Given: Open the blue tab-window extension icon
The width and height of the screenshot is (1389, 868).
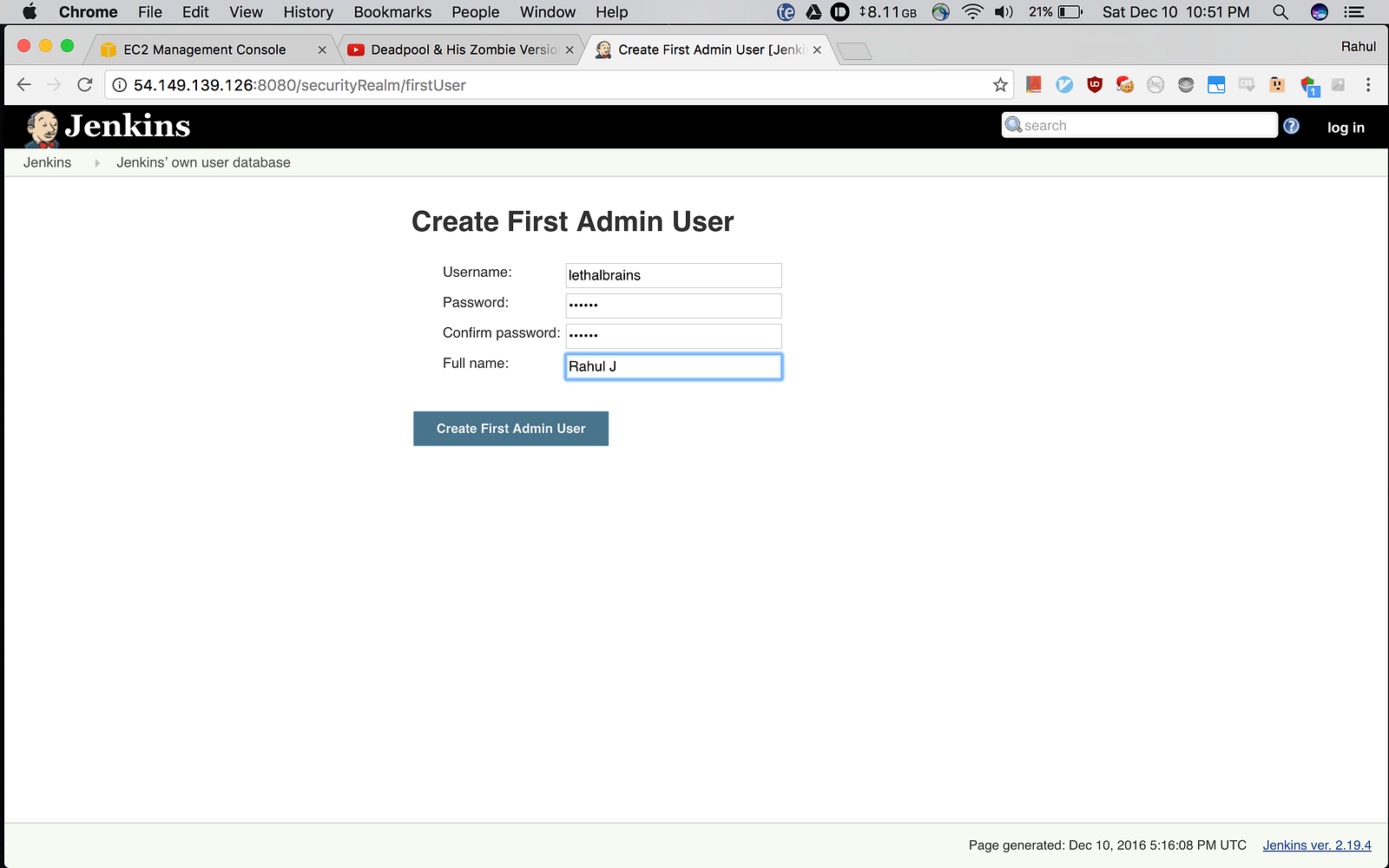Looking at the screenshot, I should click(1216, 84).
